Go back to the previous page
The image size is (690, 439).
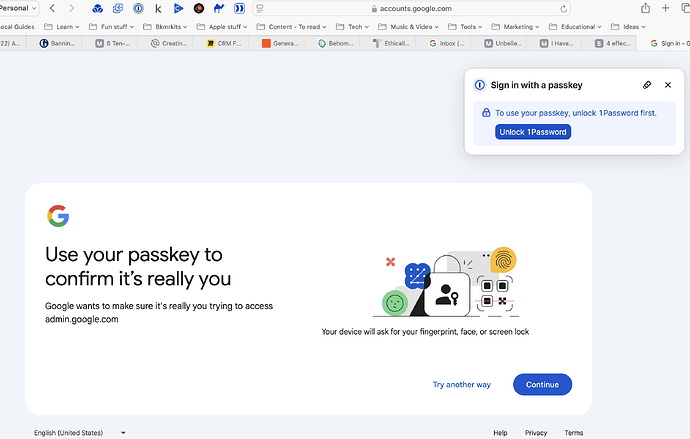tap(52, 8)
